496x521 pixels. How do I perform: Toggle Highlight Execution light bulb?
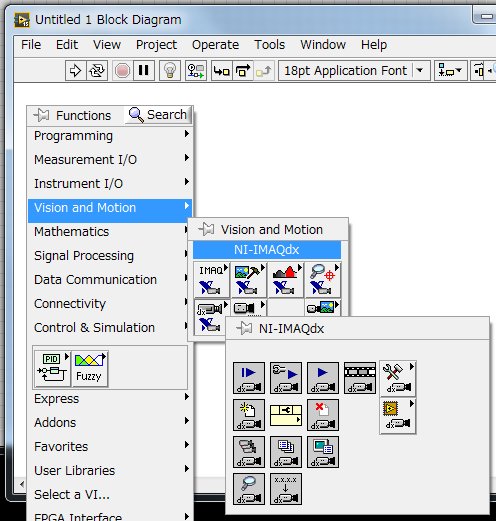(x=170, y=70)
